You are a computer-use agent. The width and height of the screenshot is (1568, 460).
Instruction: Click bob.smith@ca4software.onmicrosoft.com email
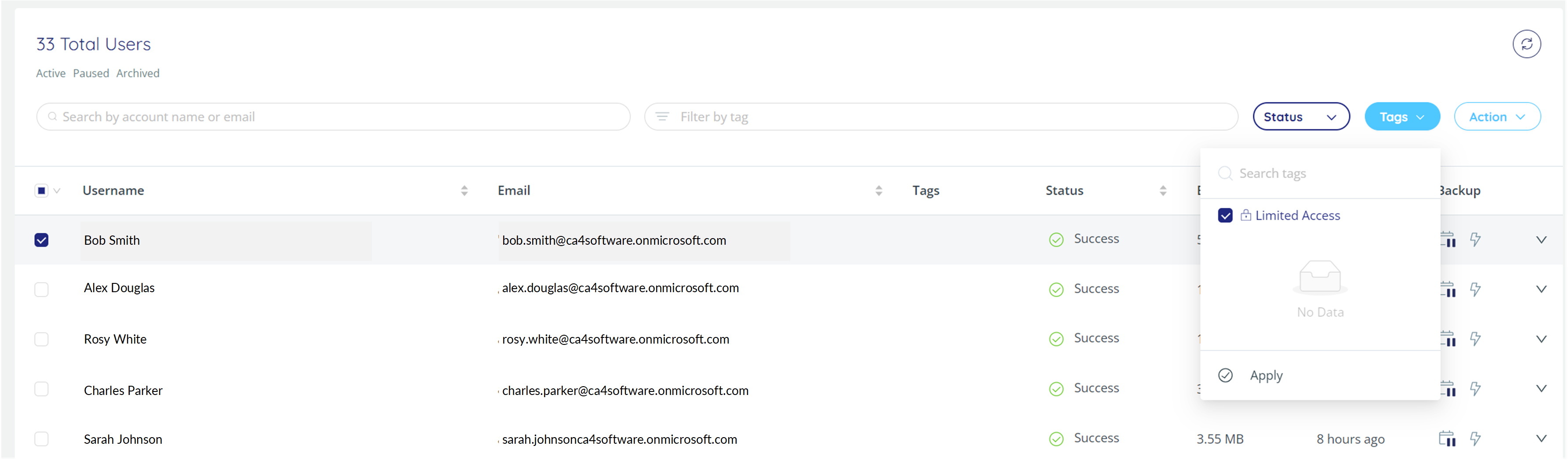[613, 240]
